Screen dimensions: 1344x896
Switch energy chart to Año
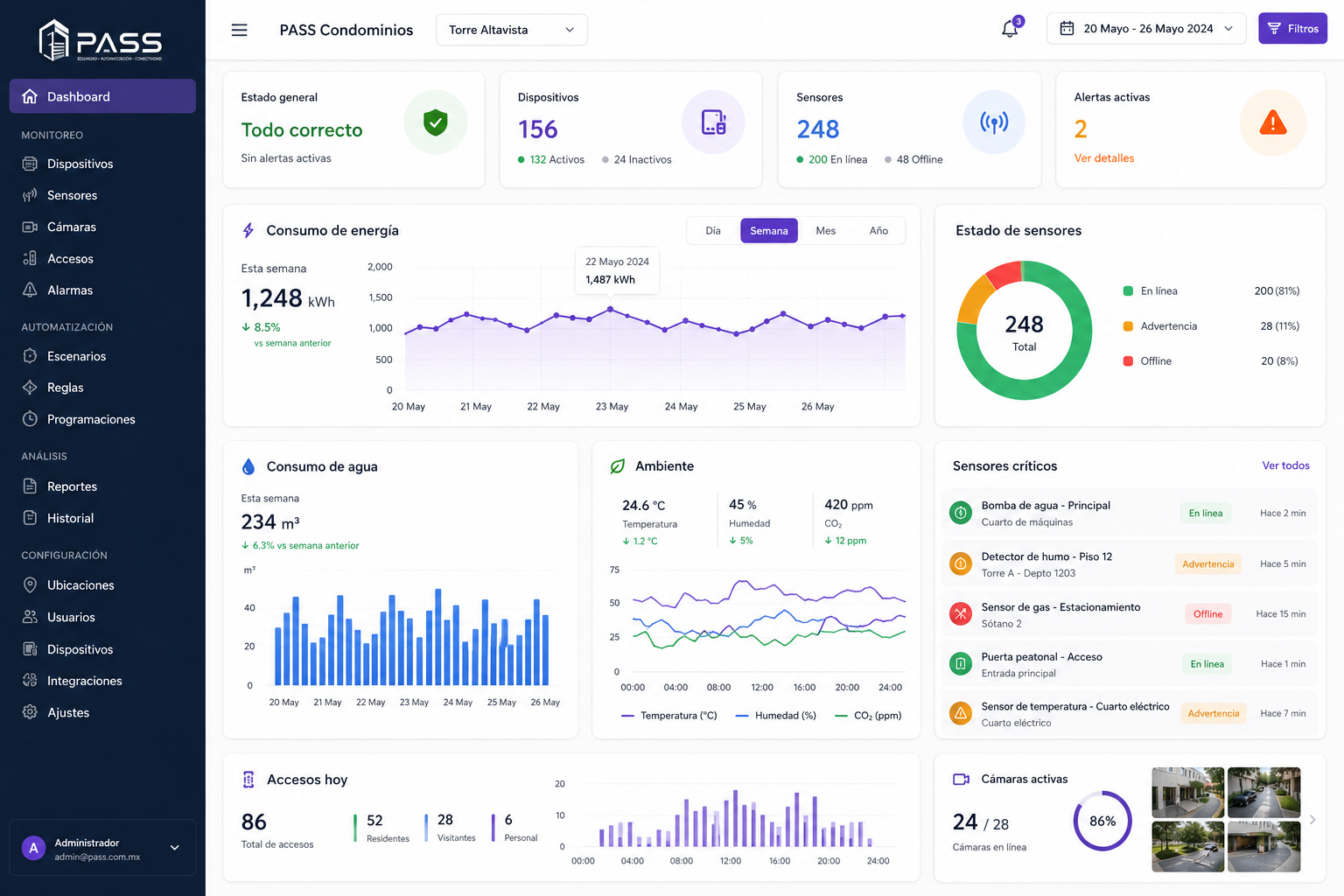[x=878, y=231]
